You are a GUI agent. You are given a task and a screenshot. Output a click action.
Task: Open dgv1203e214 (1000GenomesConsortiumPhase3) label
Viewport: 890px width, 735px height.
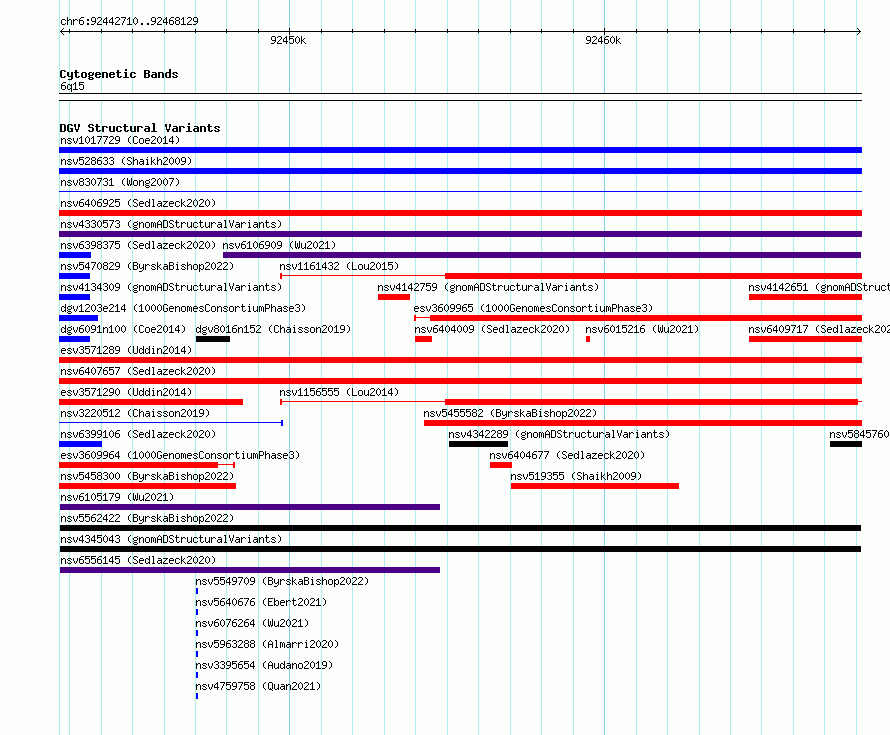click(x=183, y=308)
